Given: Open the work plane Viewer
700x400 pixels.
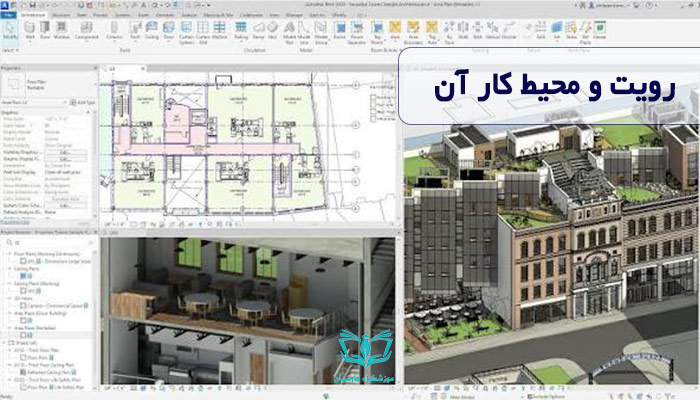Looking at the screenshot, I should click(x=600, y=30).
